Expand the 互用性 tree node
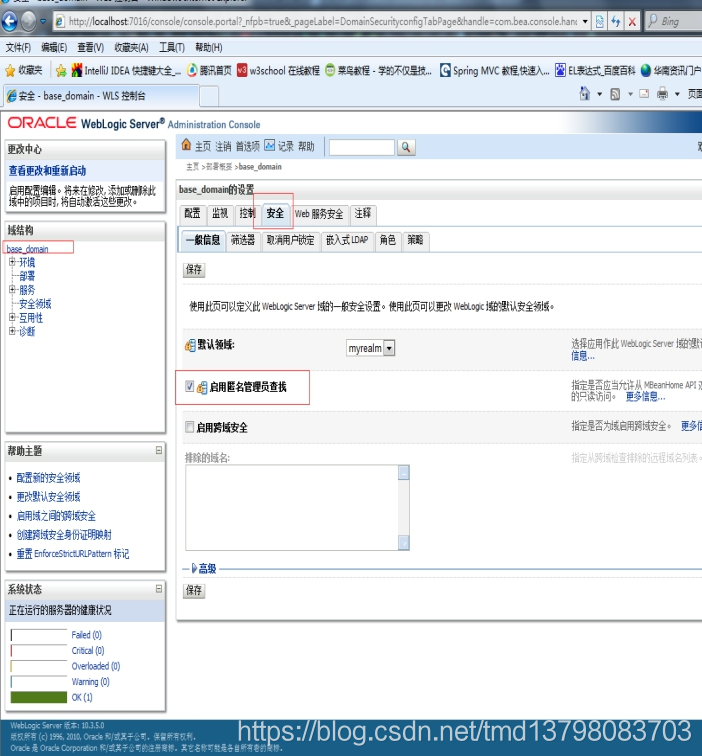Image resolution: width=702 pixels, height=756 pixels. click(x=13, y=317)
